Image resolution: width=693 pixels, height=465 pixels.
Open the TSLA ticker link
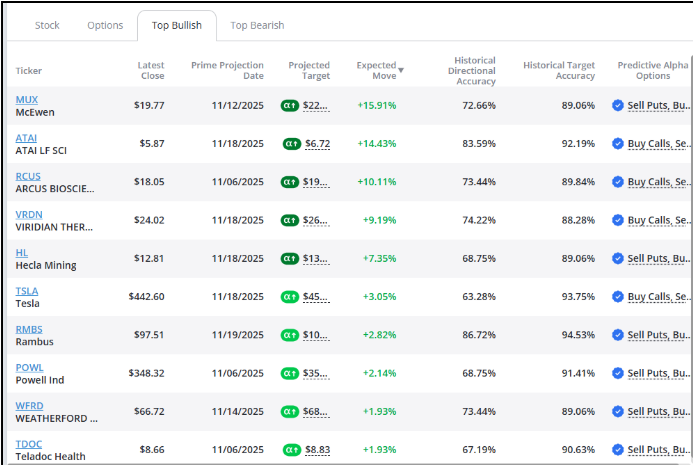pyautogui.click(x=27, y=291)
